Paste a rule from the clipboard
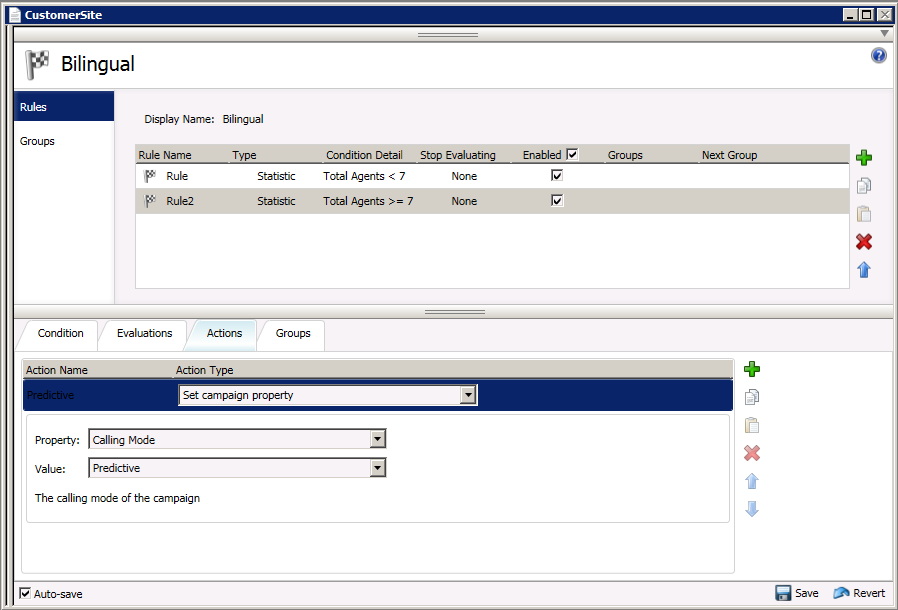This screenshot has height=610, width=898. coord(864,213)
